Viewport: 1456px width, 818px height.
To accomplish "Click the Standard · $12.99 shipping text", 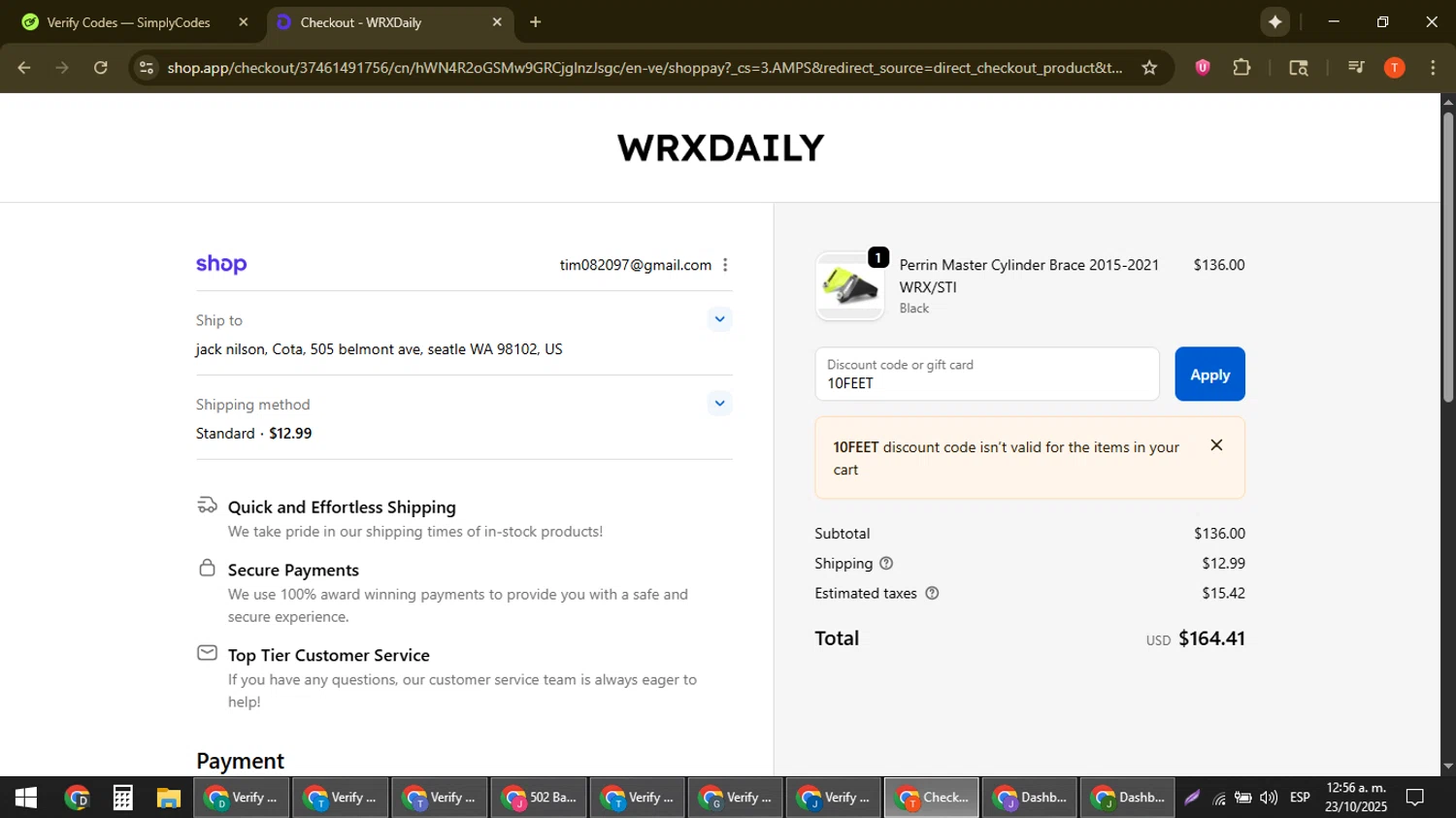I will pos(253,434).
